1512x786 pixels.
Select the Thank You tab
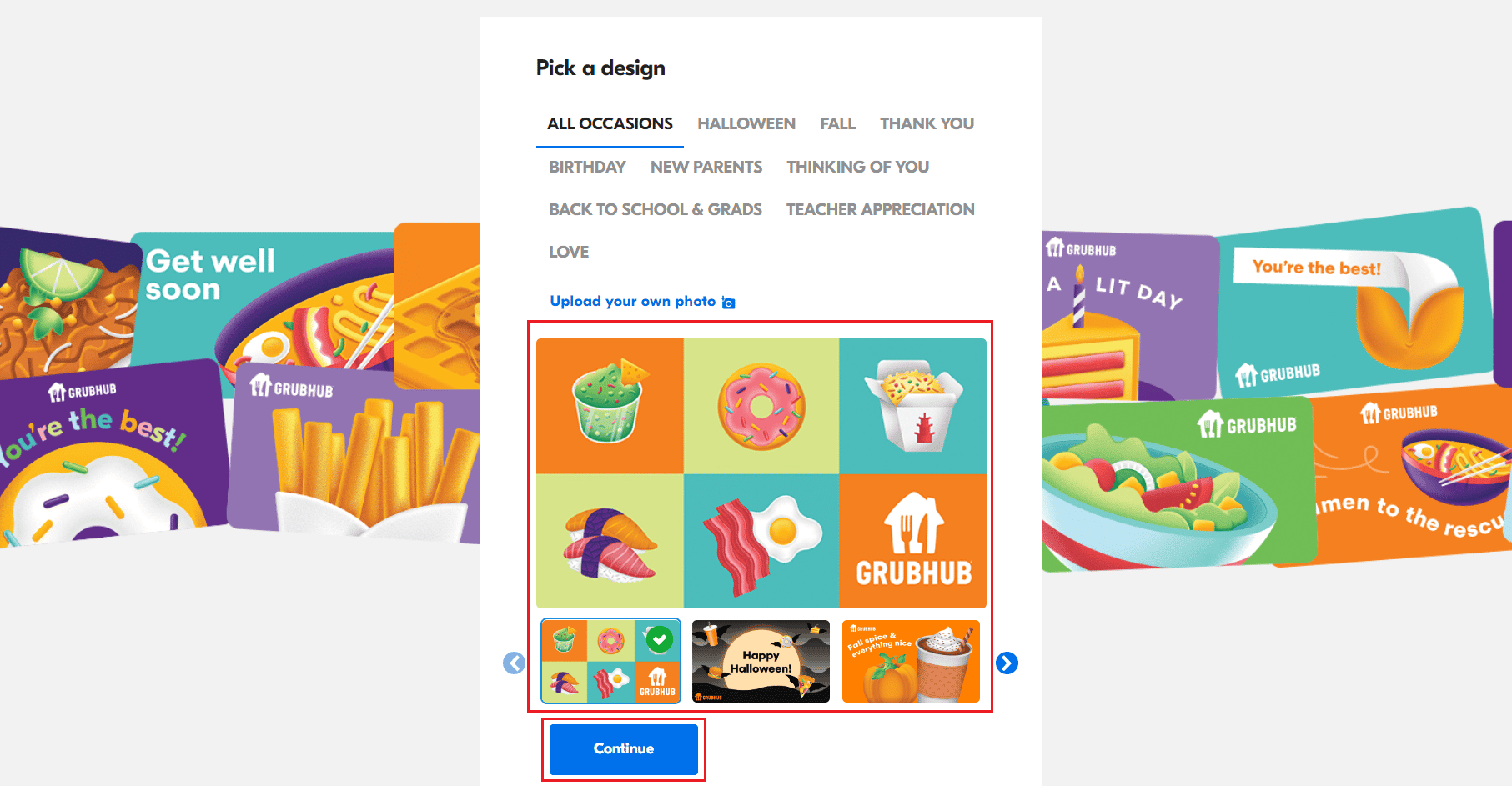tap(927, 123)
